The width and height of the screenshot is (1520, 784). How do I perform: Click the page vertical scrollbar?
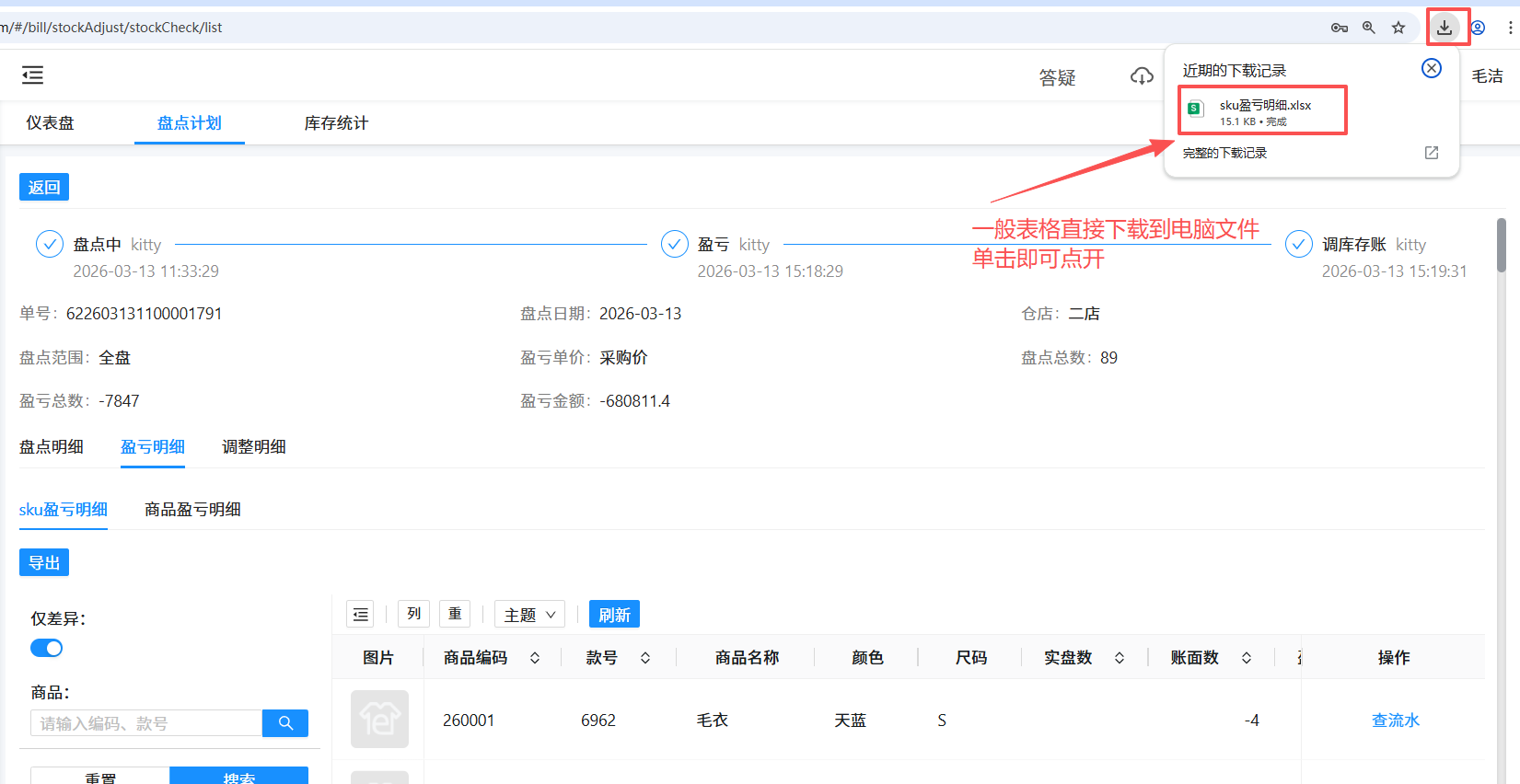[1502, 245]
